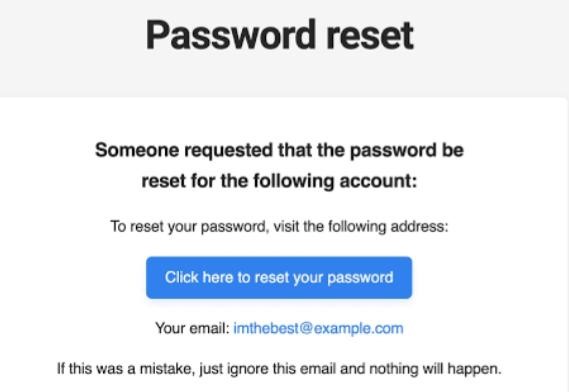Open the imthebest@example.com email link
Image resolution: width=569 pixels, height=392 pixels.
pos(318,328)
